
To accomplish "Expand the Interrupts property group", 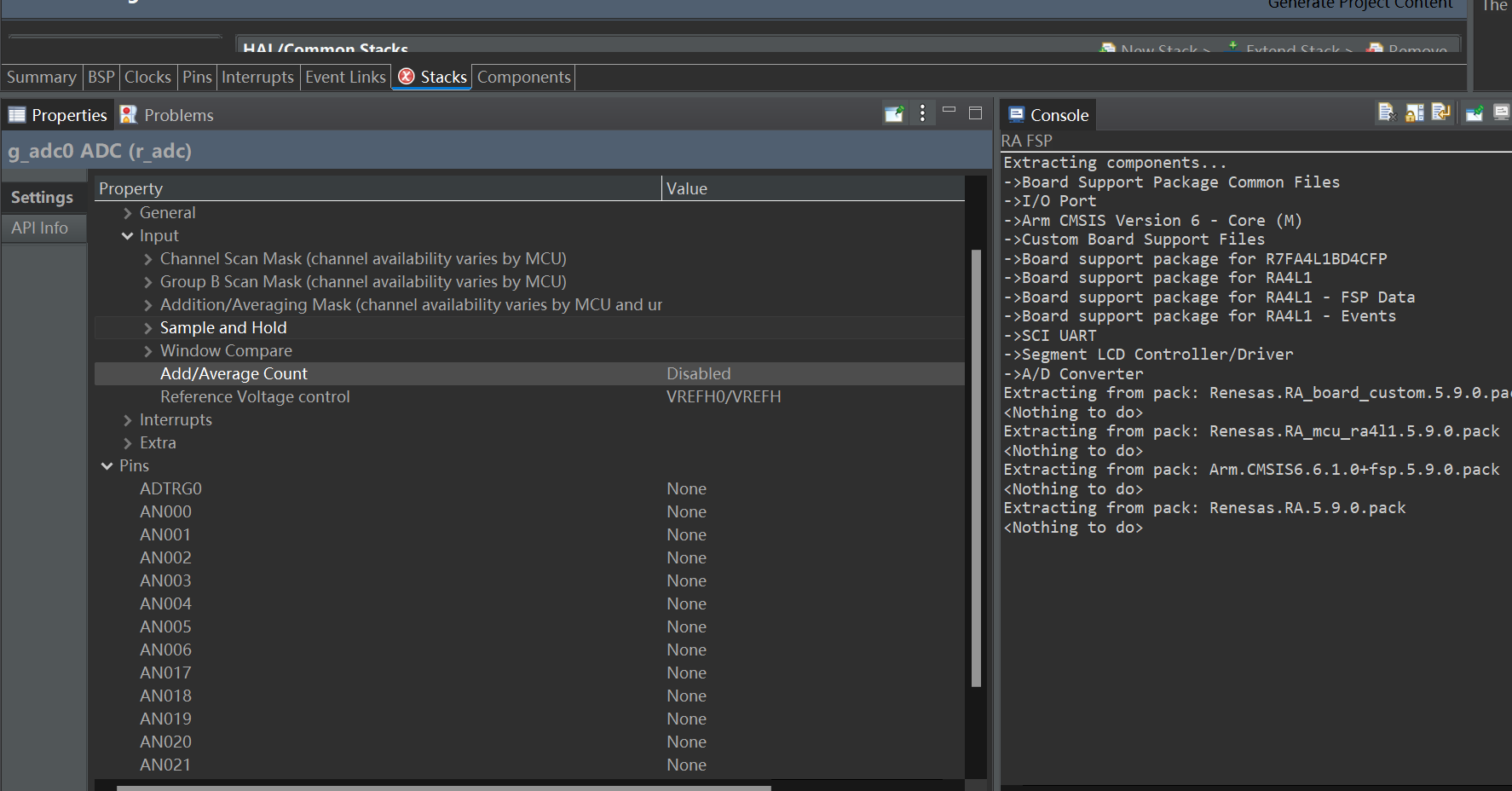I will [128, 420].
